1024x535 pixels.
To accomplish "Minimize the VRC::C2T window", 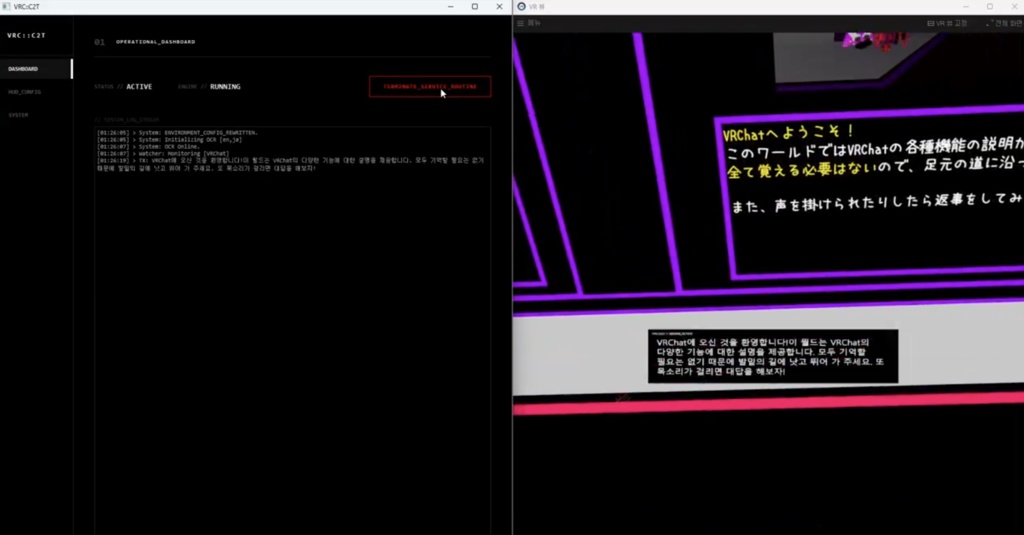I will [451, 7].
